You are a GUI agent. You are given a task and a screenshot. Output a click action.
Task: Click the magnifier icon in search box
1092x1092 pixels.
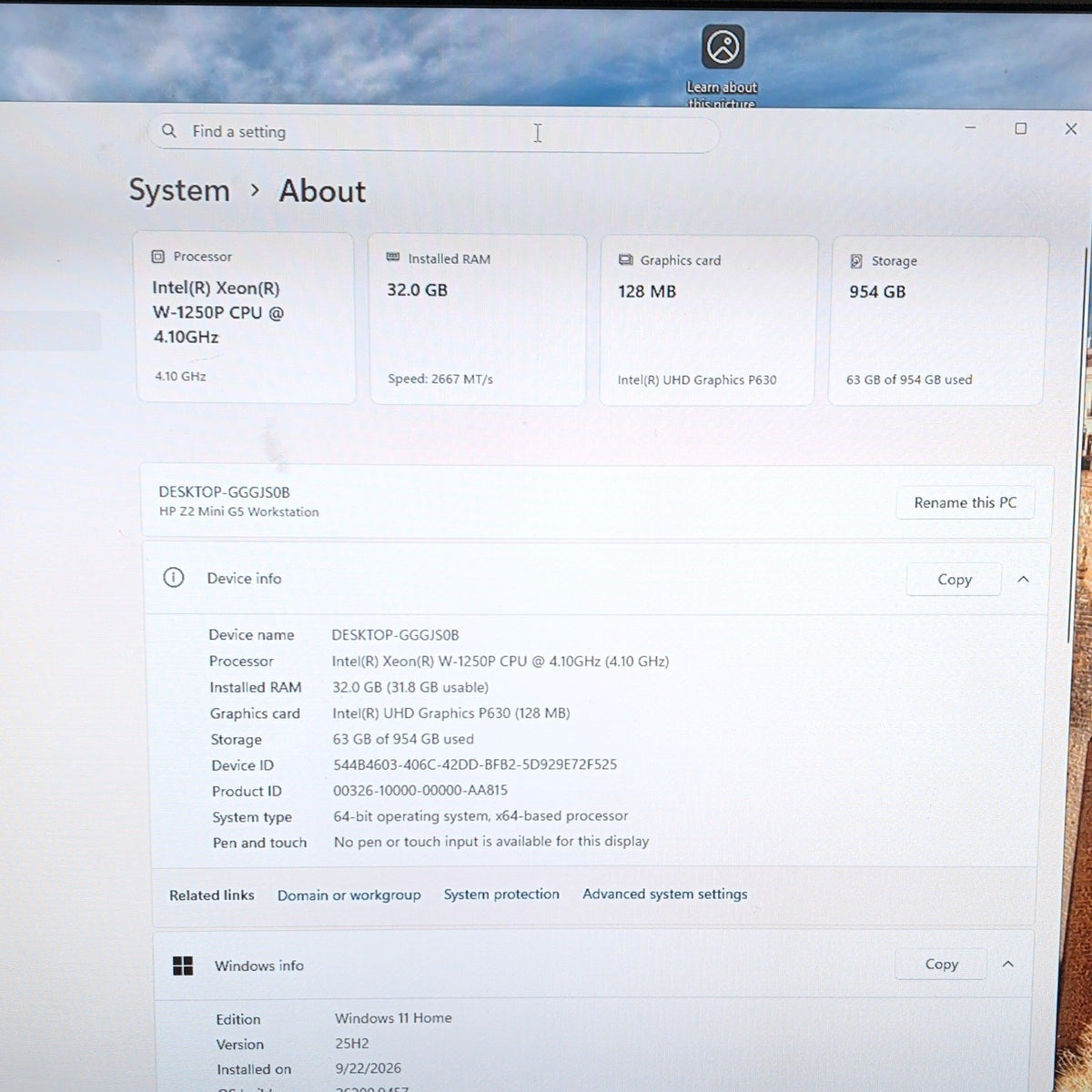pos(169,131)
